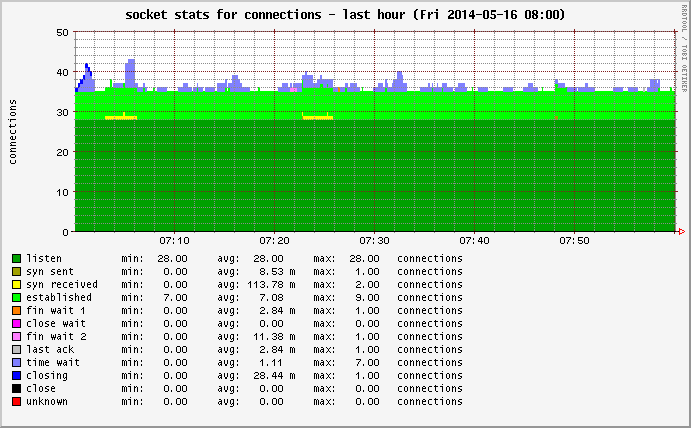Click the time wait purple legend swatch
691x428 pixels.
(16, 362)
